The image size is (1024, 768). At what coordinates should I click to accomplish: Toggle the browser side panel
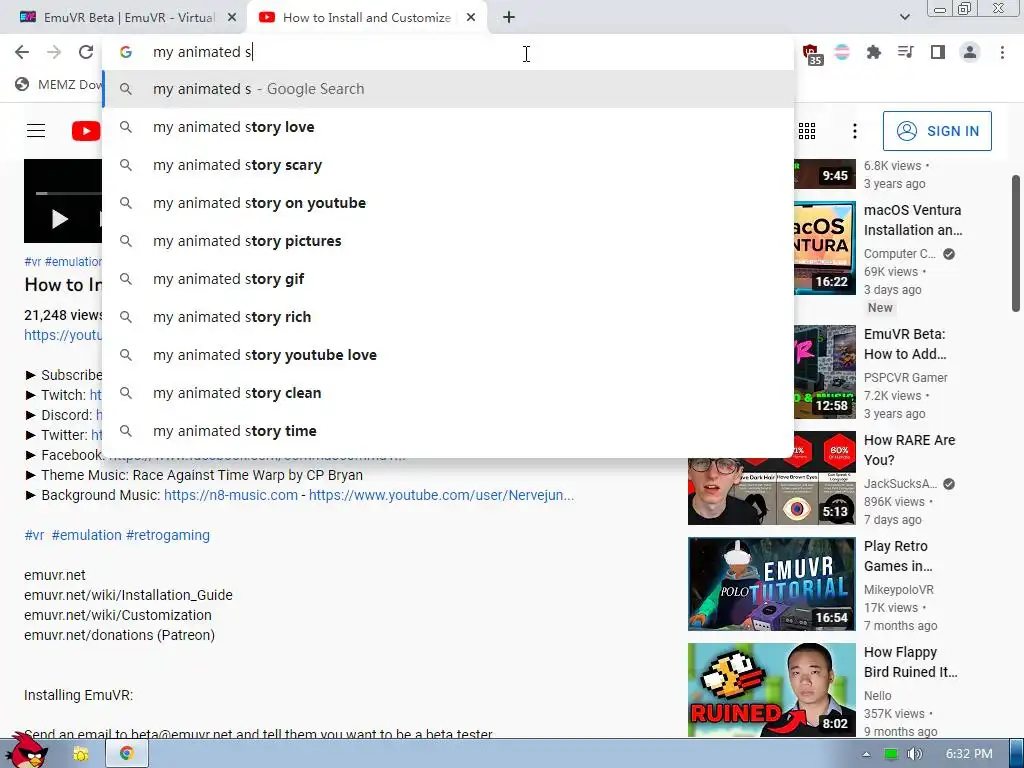(x=938, y=52)
